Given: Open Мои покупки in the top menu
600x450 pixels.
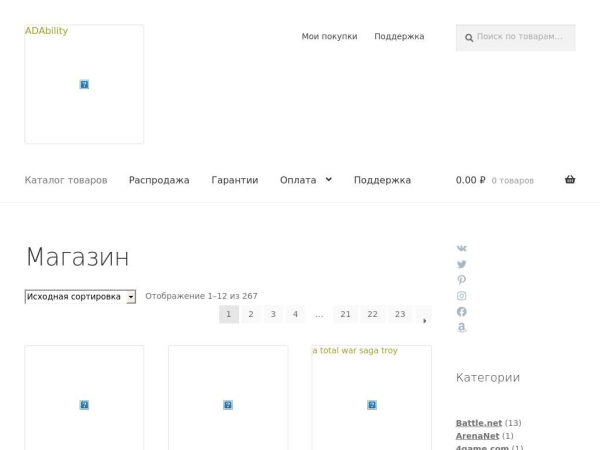Looking at the screenshot, I should pos(329,36).
